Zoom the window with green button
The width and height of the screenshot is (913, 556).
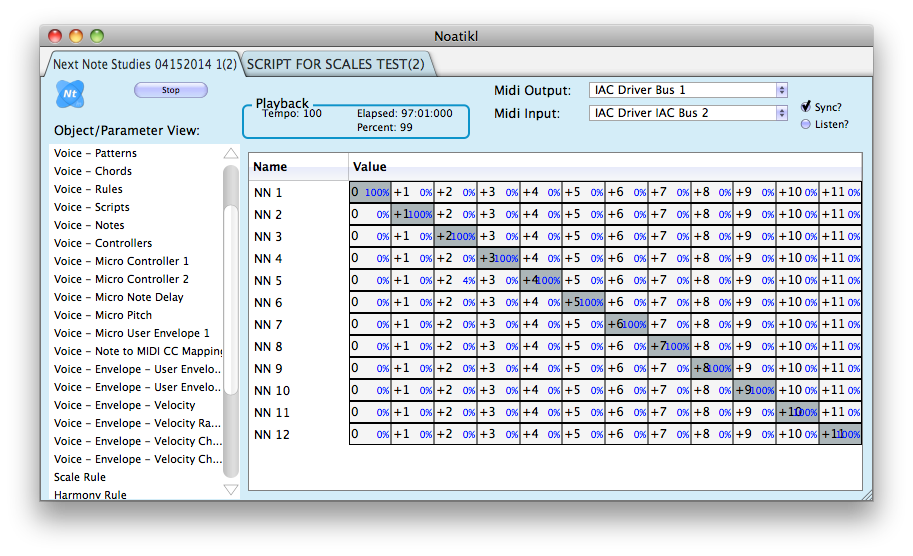point(97,36)
